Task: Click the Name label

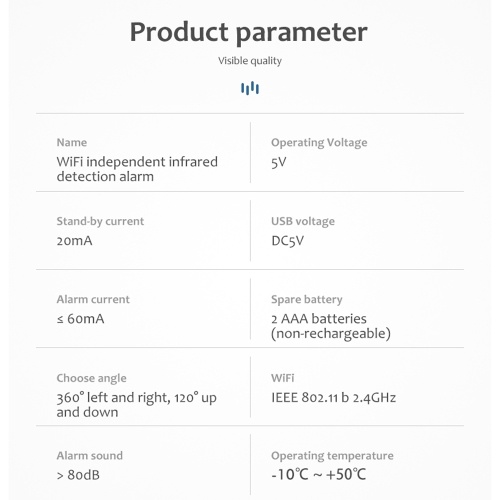Action: (72, 142)
